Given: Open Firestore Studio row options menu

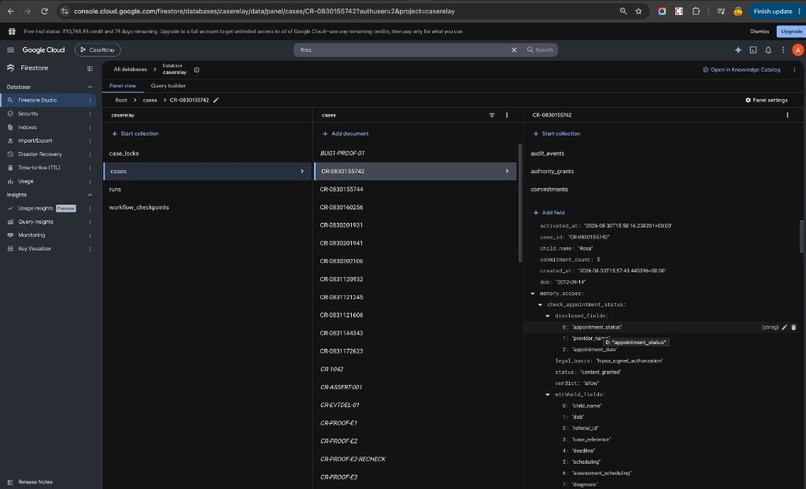Looking at the screenshot, I should (x=90, y=100).
